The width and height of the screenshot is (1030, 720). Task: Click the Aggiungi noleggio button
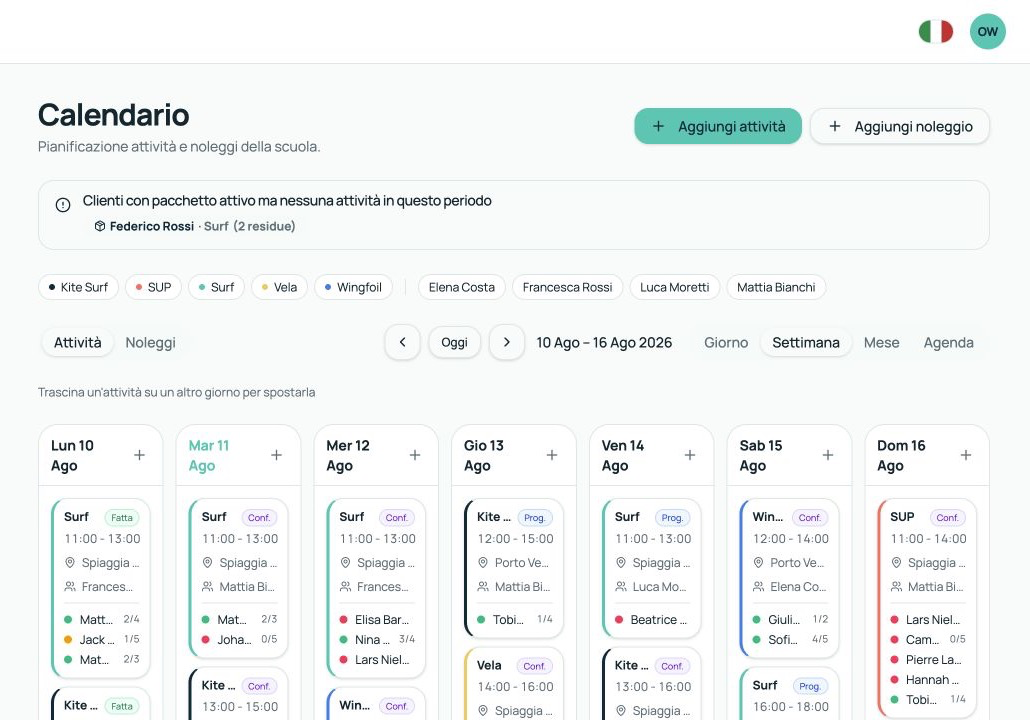(x=899, y=126)
